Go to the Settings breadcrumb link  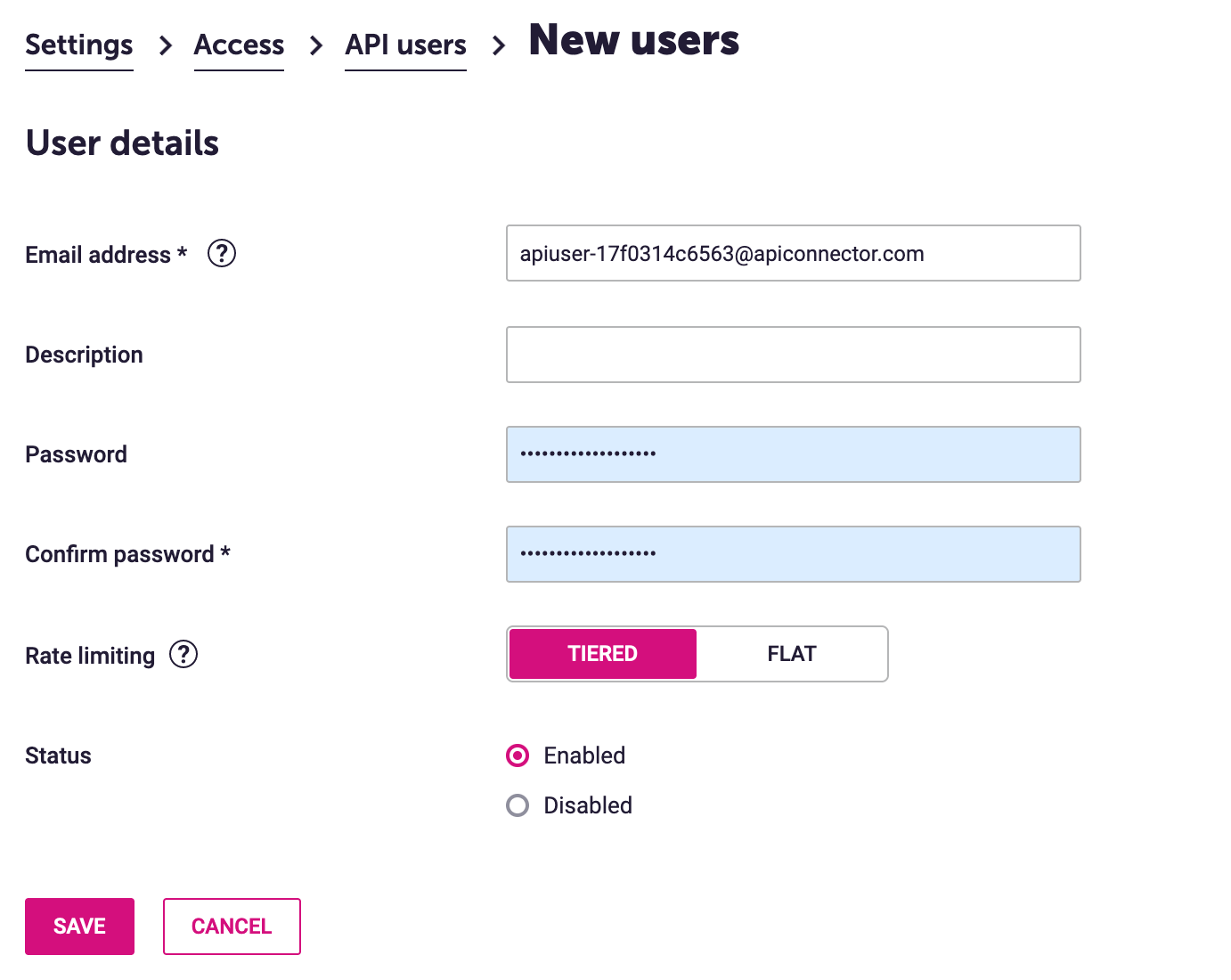point(79,45)
